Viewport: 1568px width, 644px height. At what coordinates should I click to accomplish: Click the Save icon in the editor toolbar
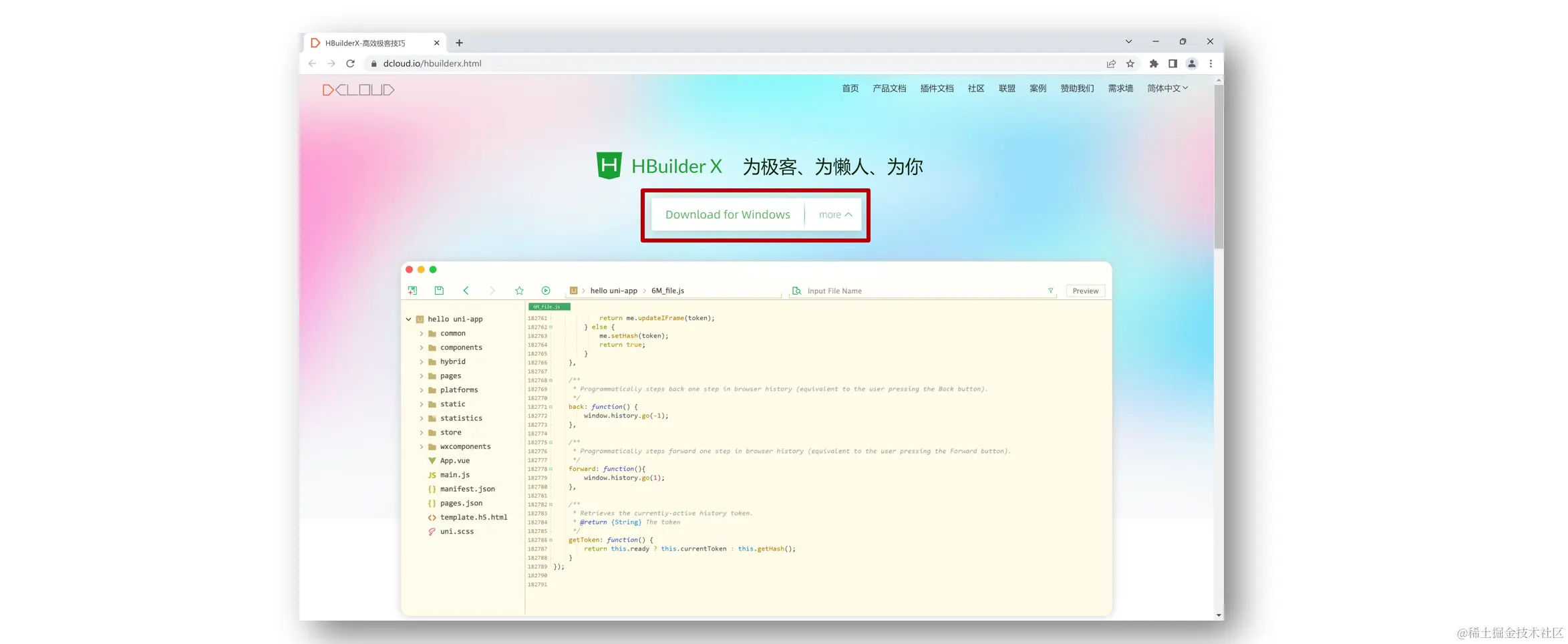pyautogui.click(x=439, y=290)
